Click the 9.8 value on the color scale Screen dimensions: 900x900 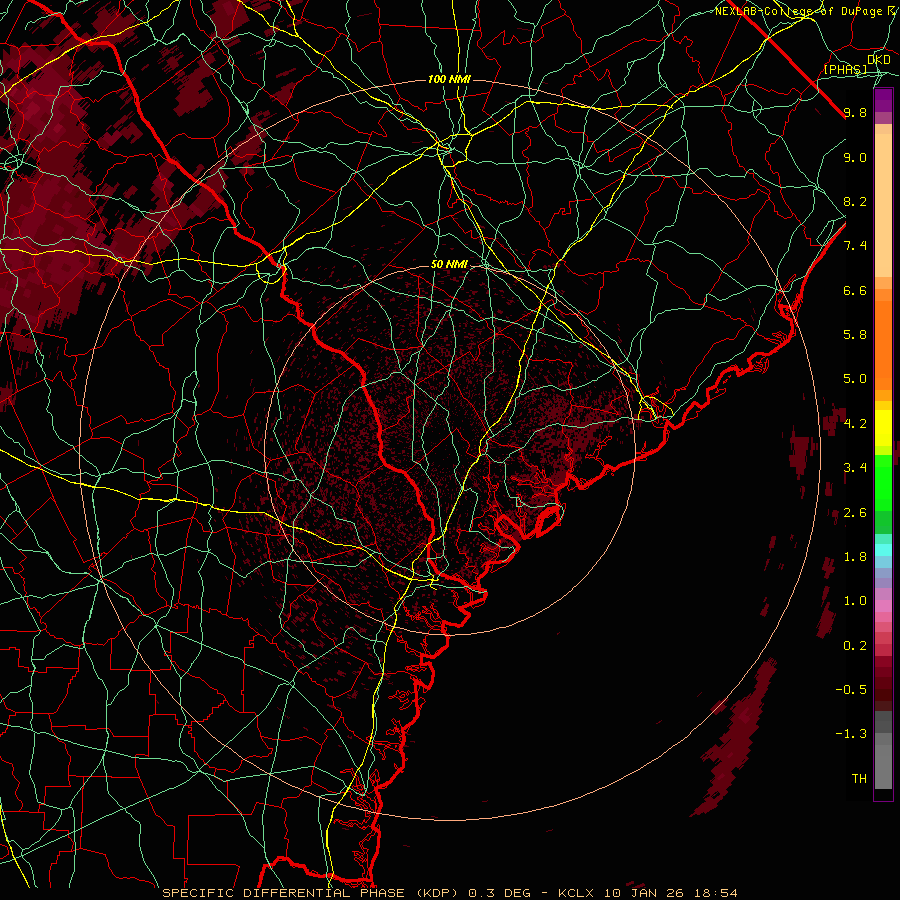855,112
